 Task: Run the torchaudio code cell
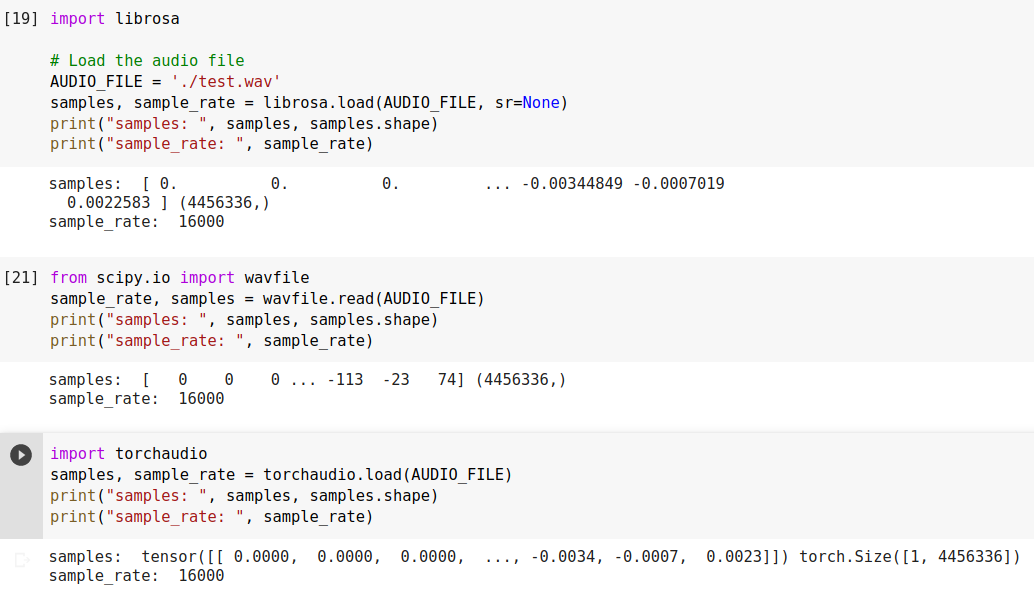point(20,455)
